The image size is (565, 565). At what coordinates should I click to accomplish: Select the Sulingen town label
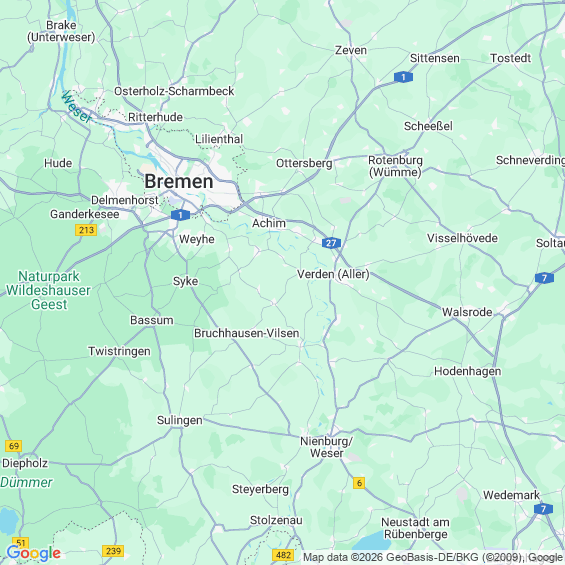180,421
